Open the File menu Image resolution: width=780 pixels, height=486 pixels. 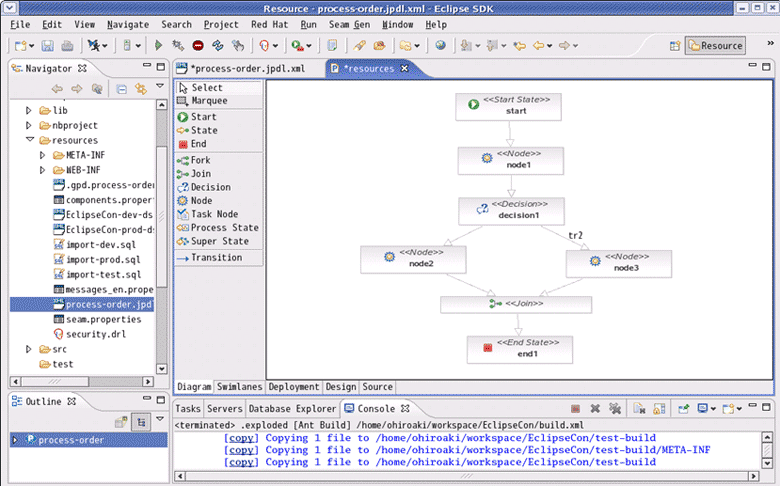20,24
